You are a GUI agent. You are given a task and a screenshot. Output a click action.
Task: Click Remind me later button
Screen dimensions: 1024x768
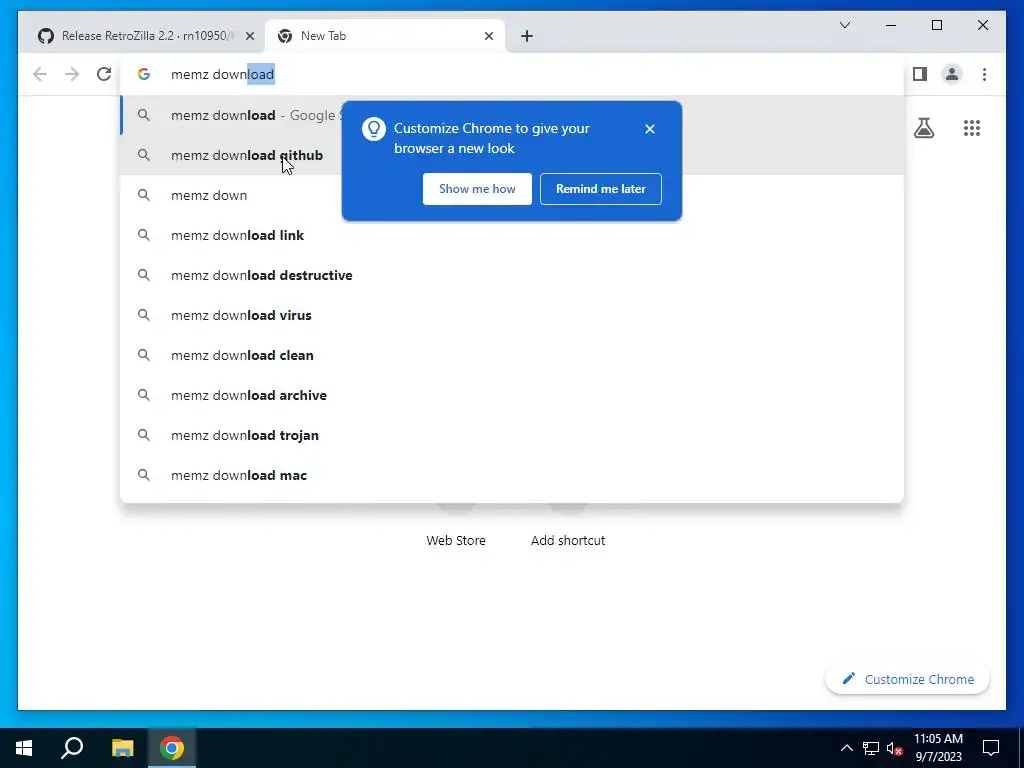tap(600, 189)
